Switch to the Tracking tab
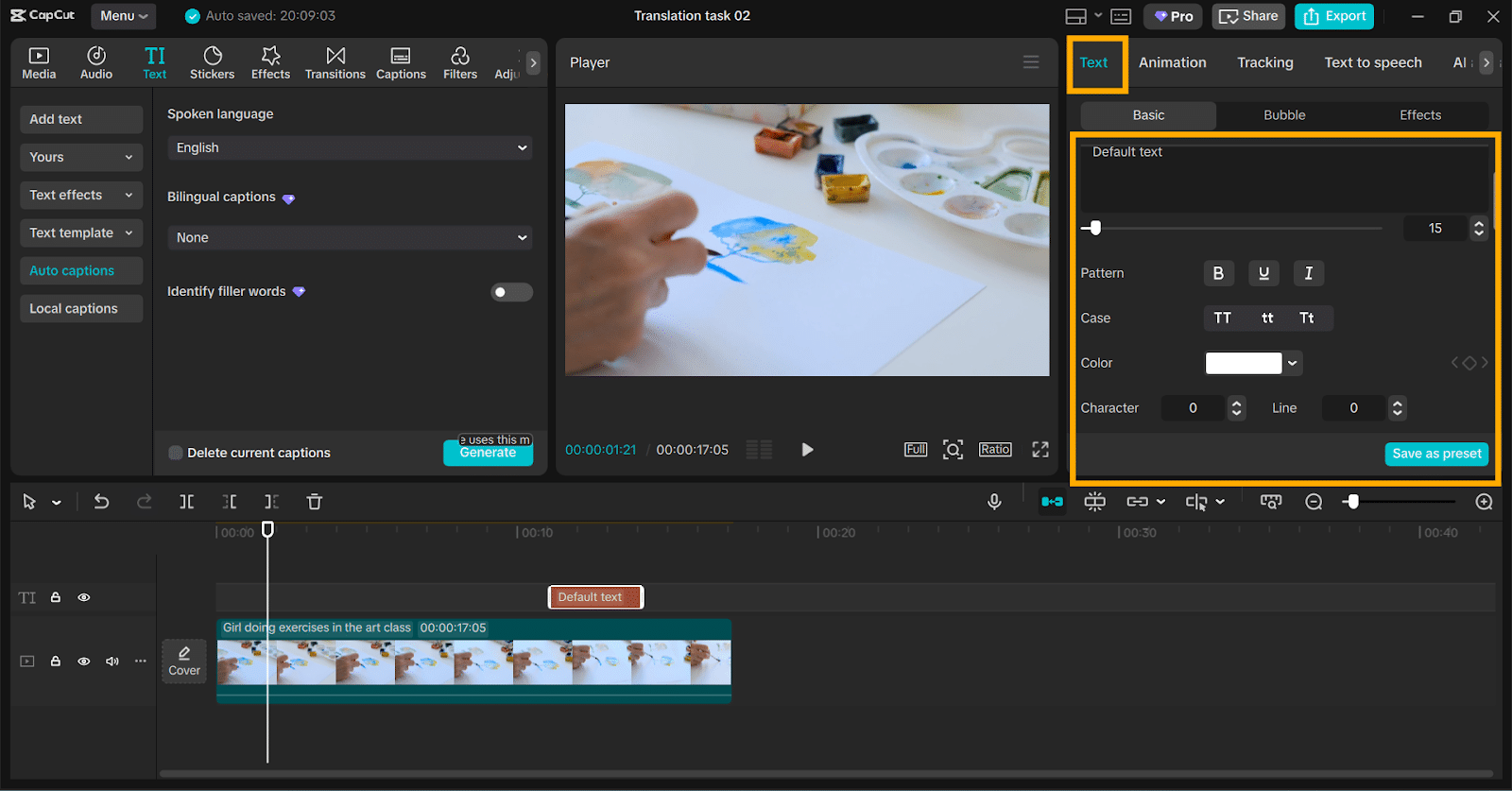This screenshot has width=1512, height=791. pos(1264,62)
